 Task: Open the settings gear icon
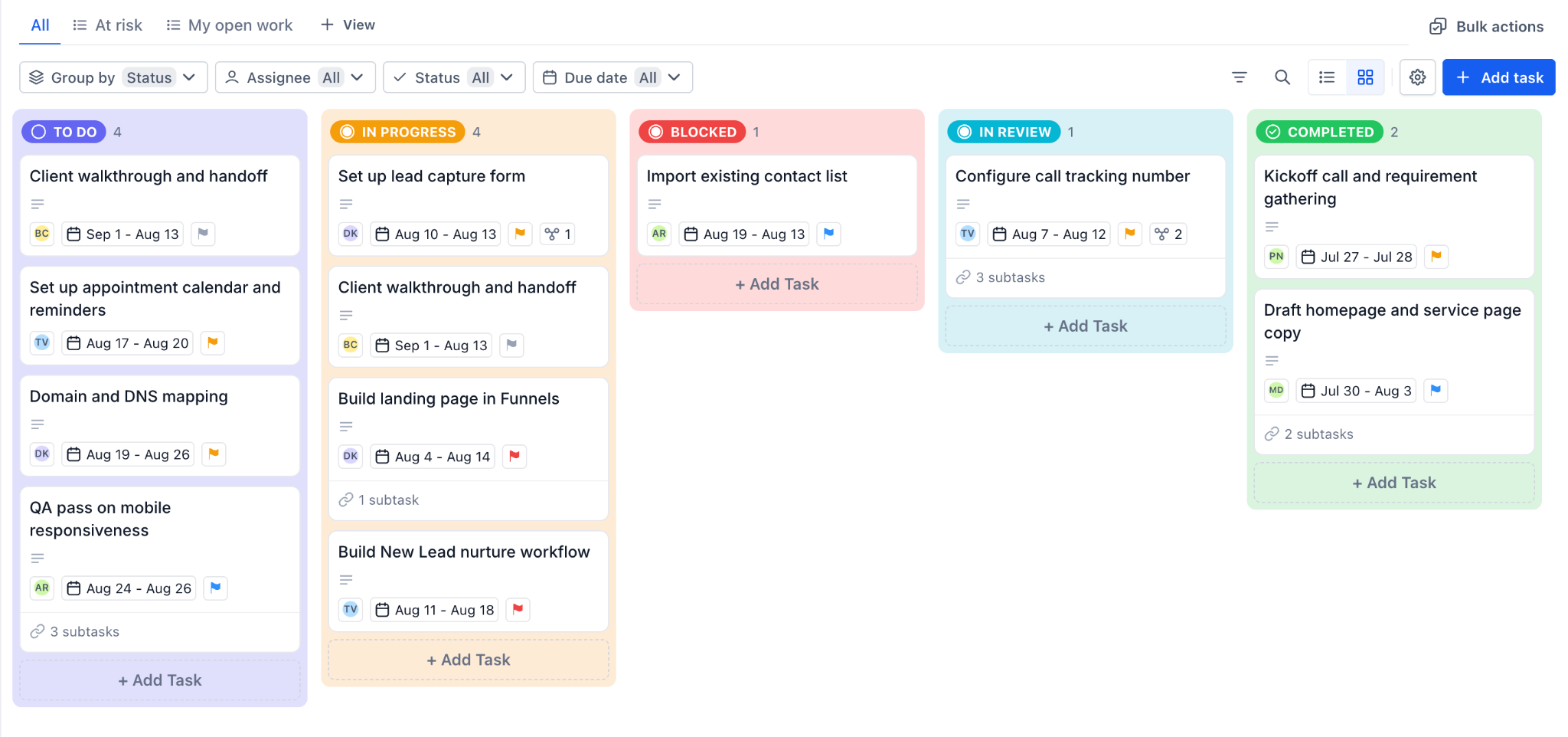point(1417,77)
